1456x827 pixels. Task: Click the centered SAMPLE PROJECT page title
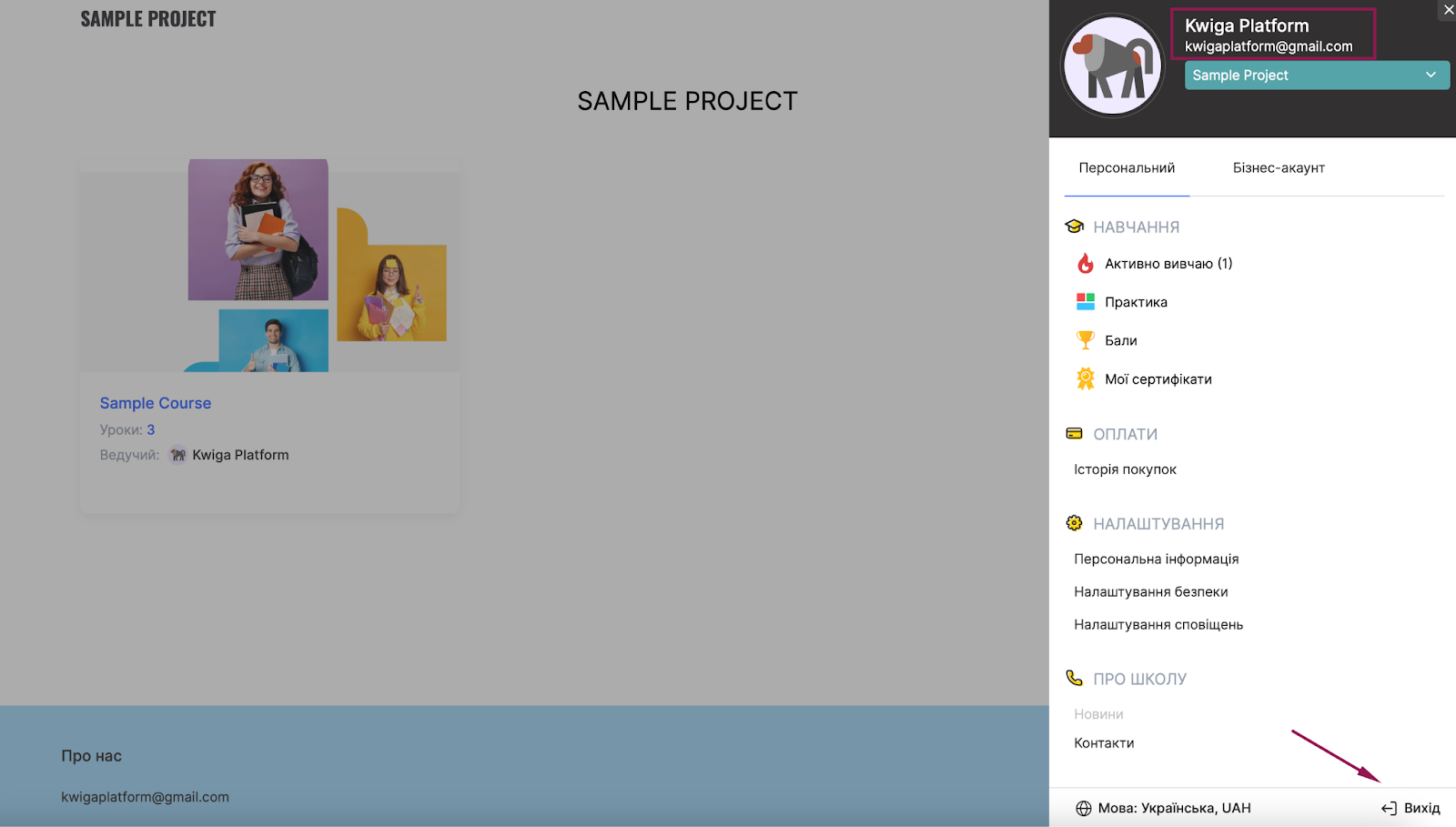(687, 101)
